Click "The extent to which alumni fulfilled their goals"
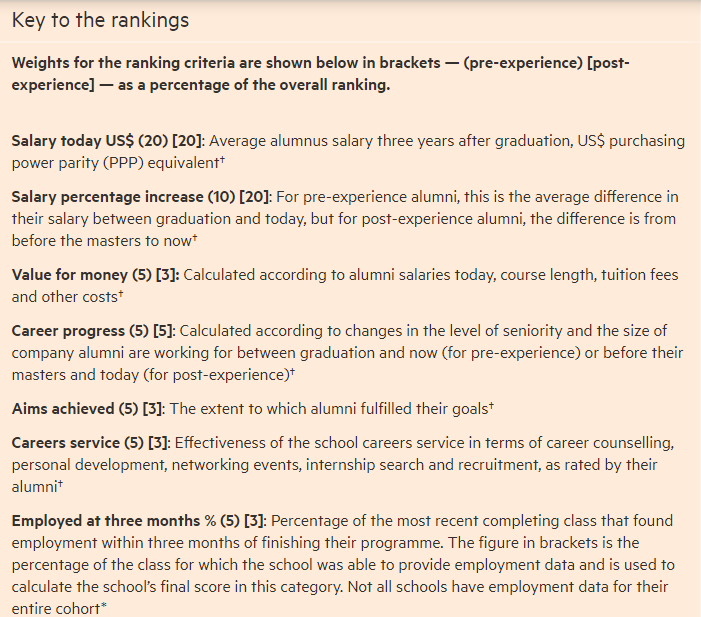The image size is (701, 617). [329, 409]
